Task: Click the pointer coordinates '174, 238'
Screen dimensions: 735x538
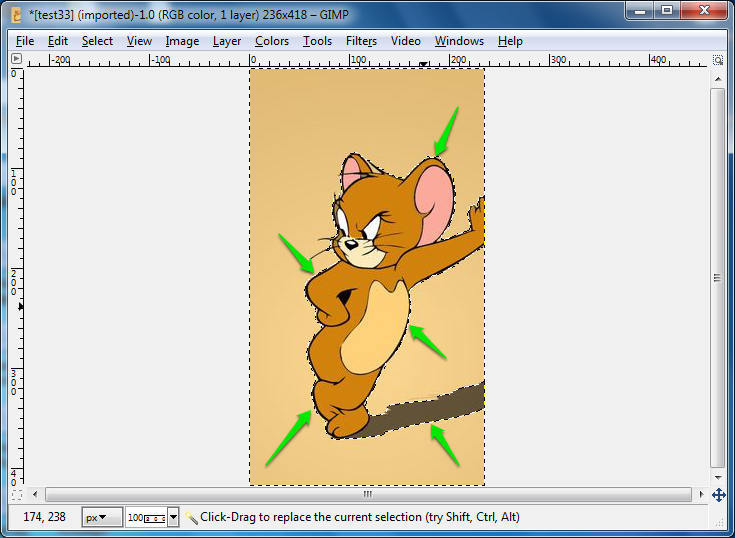Action: point(45,517)
